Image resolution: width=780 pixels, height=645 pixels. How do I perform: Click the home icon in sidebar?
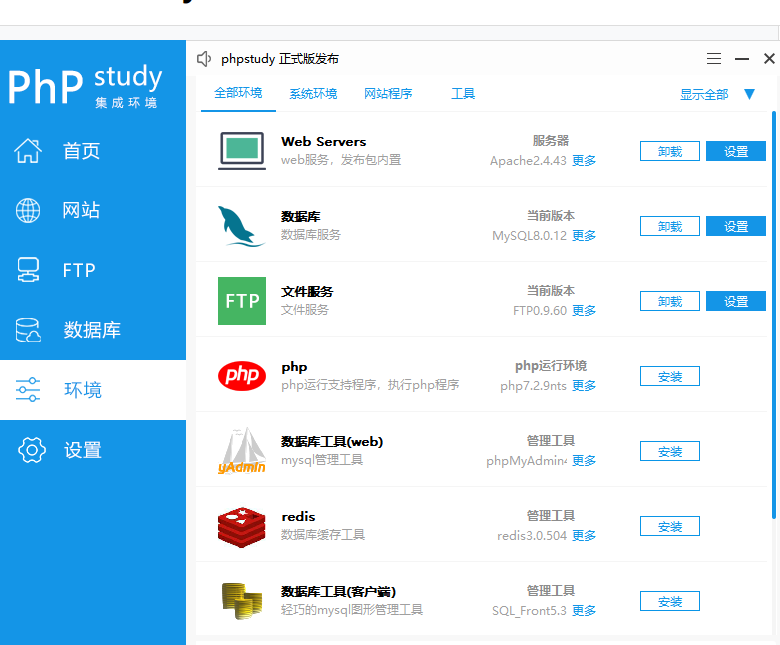pos(28,151)
